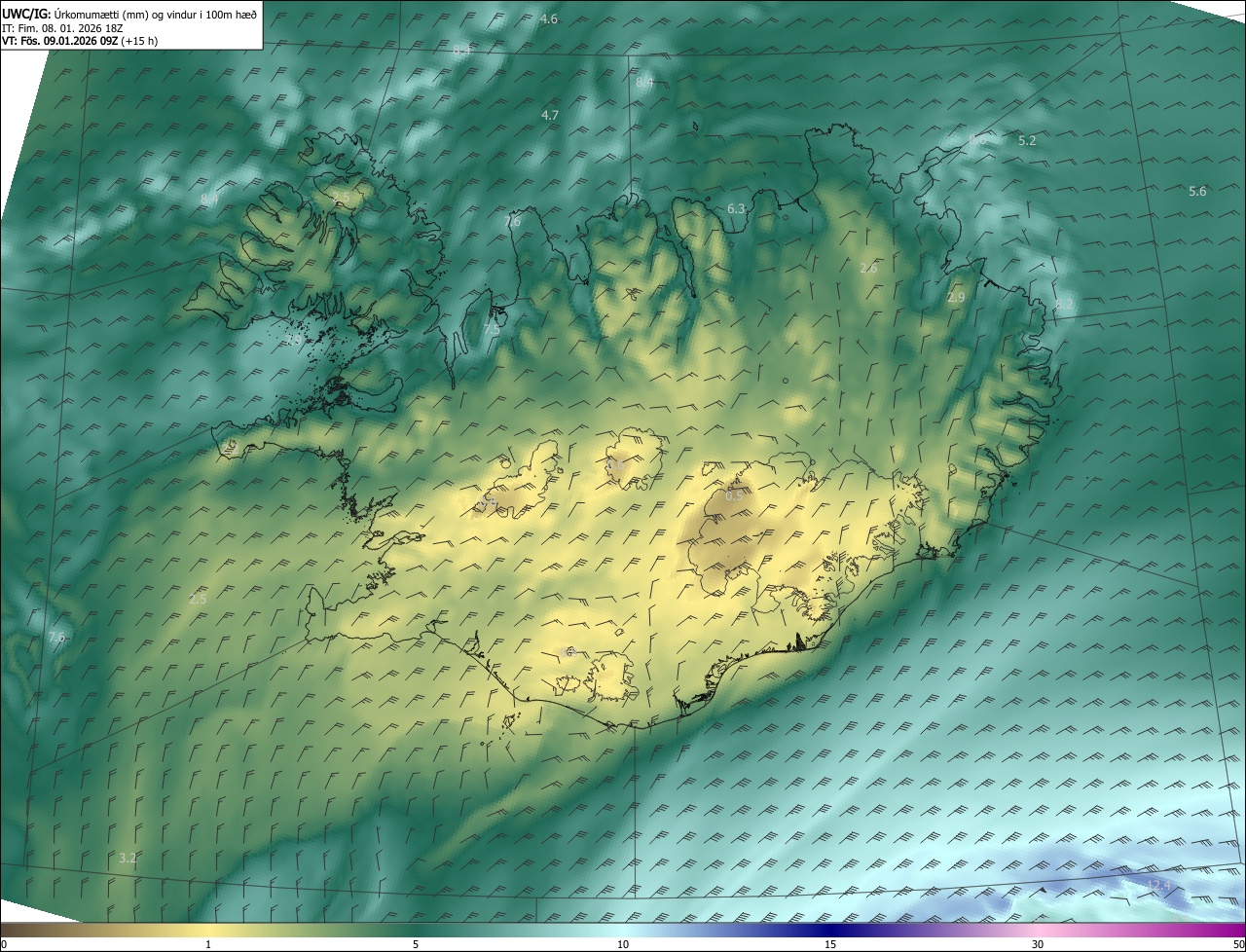Click the 5 tick on the color scale

[x=416, y=944]
